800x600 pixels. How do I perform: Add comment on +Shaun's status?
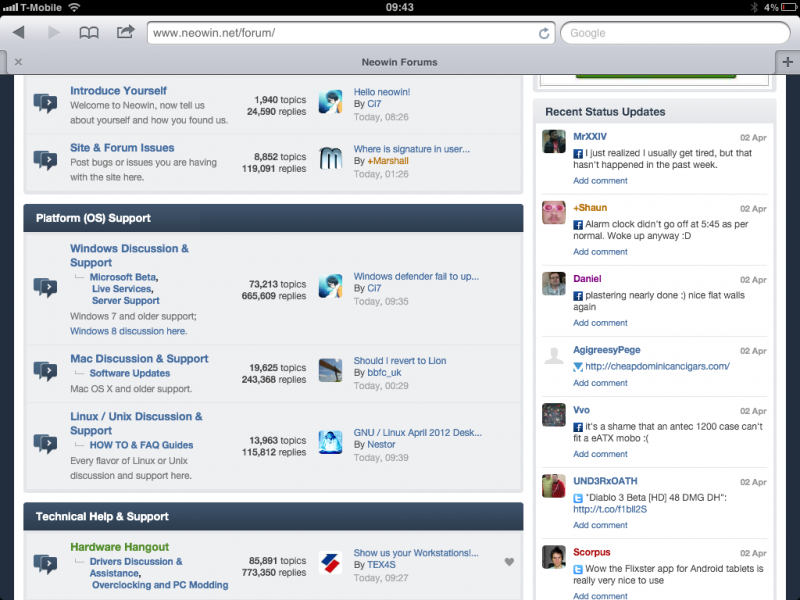(600, 252)
